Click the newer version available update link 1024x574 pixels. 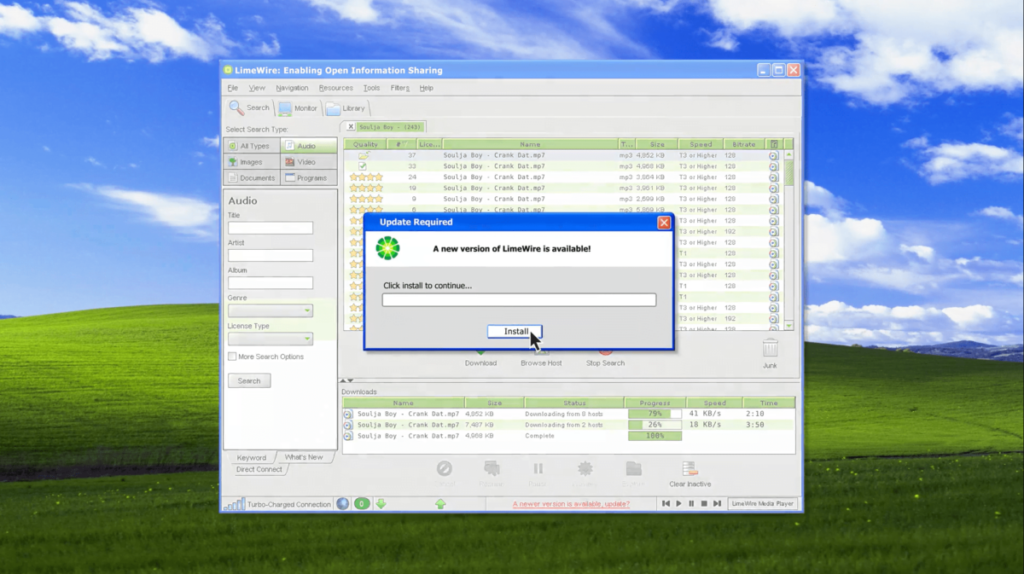click(x=570, y=504)
